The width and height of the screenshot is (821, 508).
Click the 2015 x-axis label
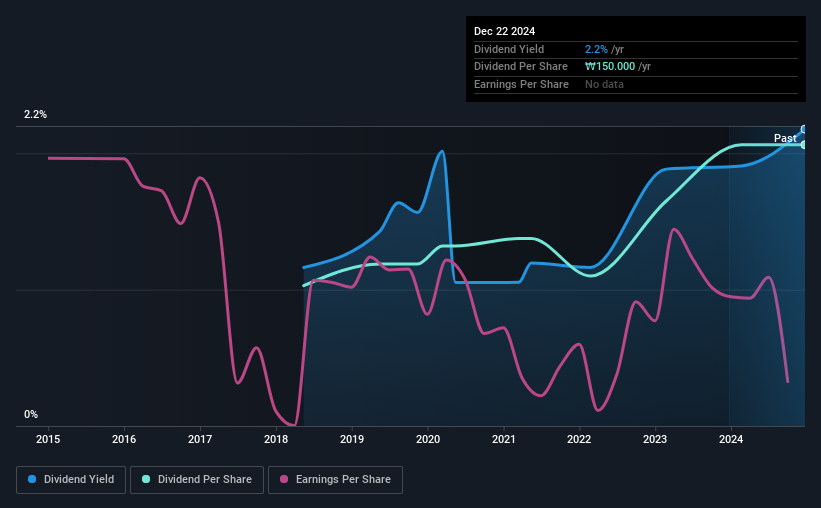pos(48,439)
